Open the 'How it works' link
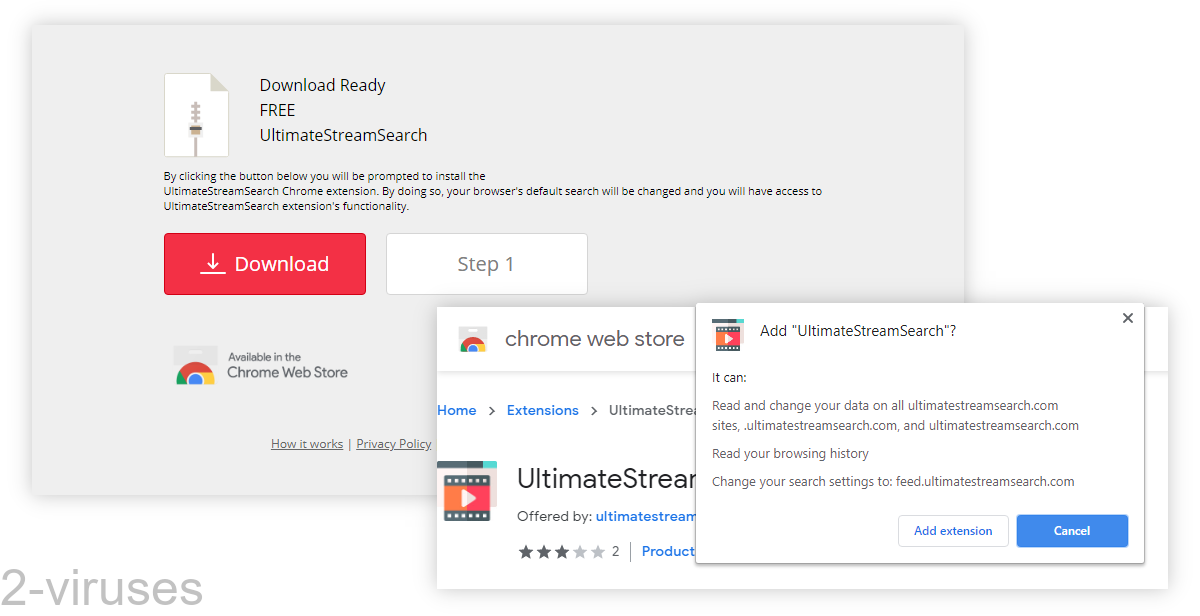Image resolution: width=1200 pixels, height=616 pixels. (307, 444)
